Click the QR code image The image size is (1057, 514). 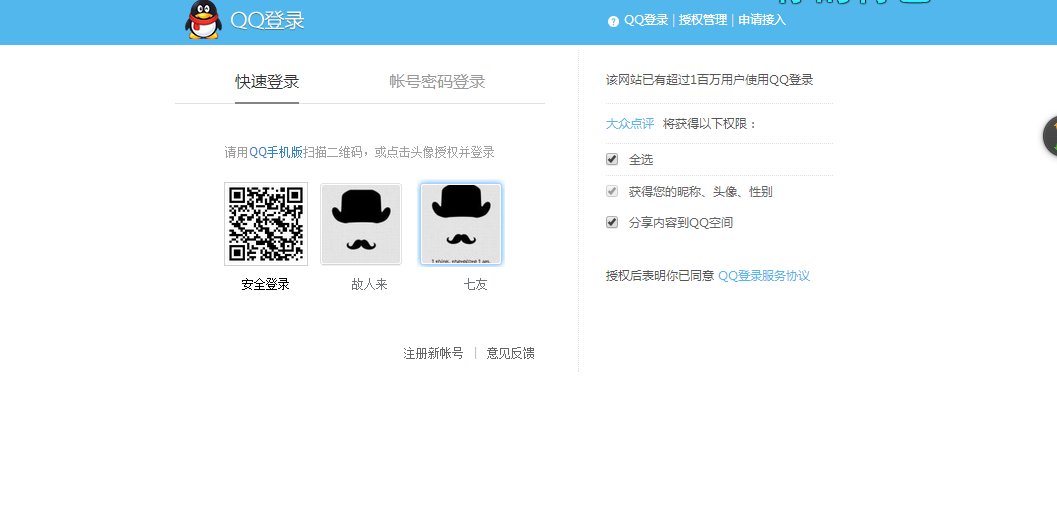pos(266,224)
